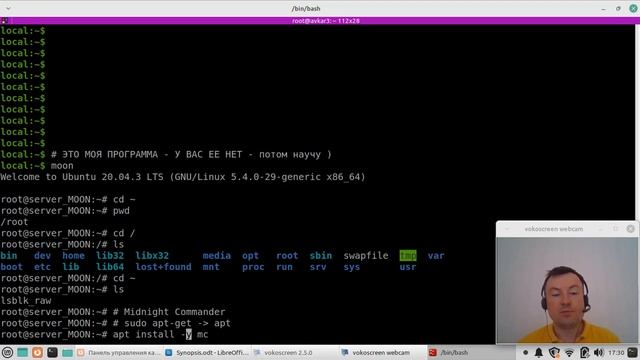Click the 'opt' directory name
Image resolution: width=640 pixels, height=360 pixels.
pyautogui.click(x=250, y=256)
